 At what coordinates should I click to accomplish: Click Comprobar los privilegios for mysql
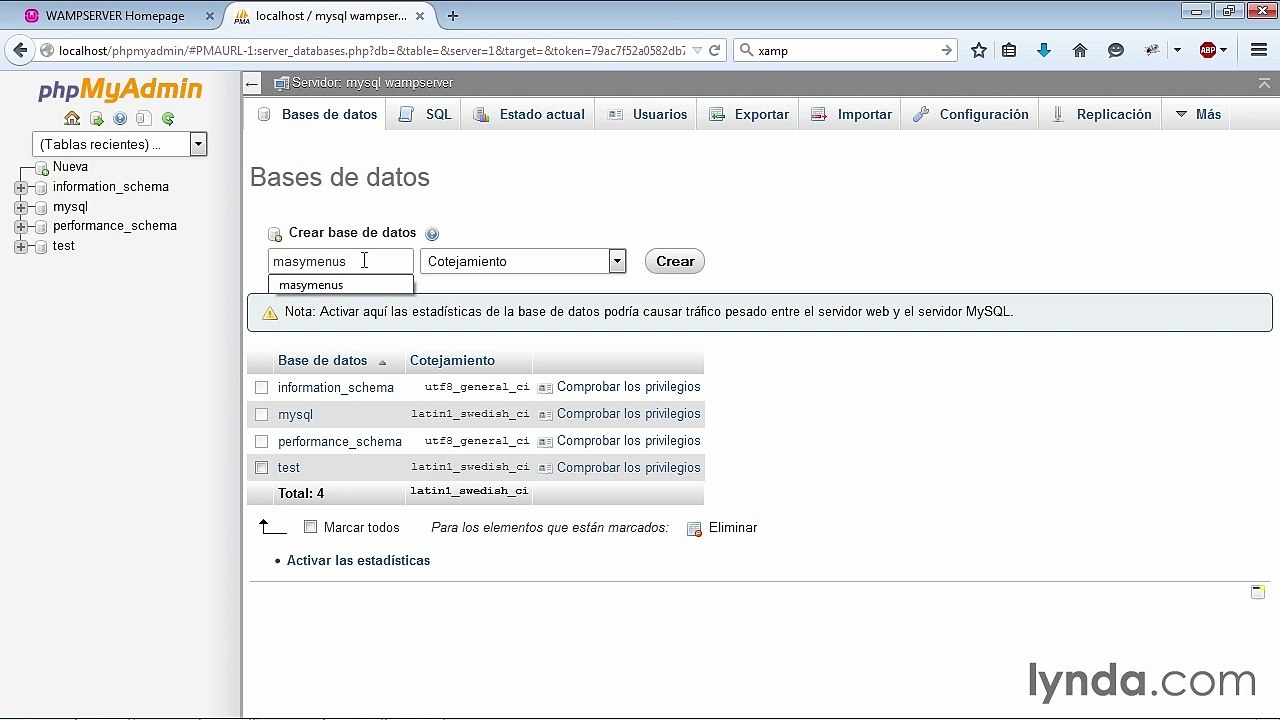coord(628,414)
